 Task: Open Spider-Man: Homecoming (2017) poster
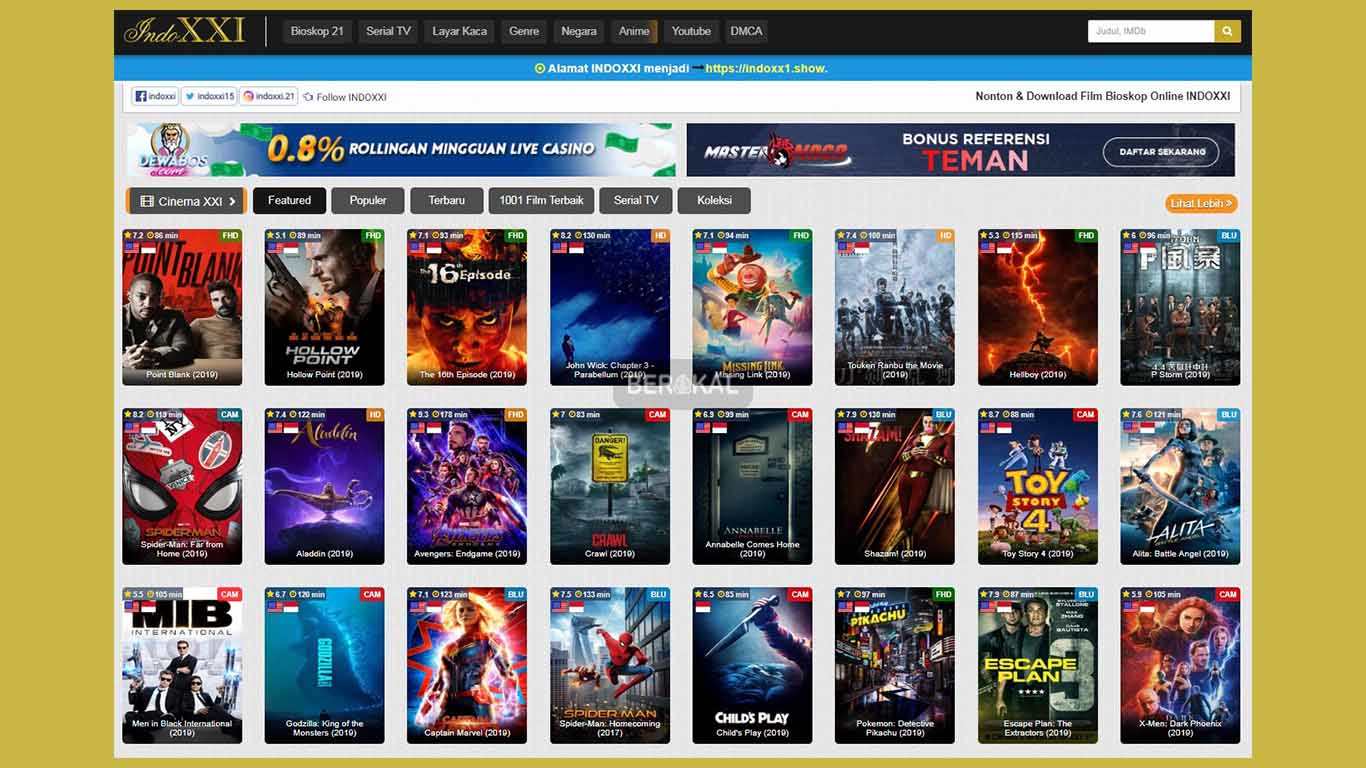[610, 665]
